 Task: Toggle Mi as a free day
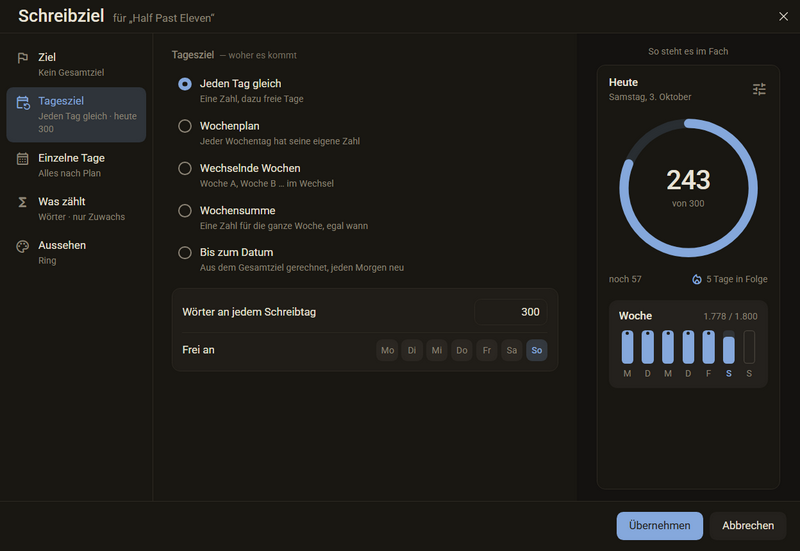(x=437, y=350)
